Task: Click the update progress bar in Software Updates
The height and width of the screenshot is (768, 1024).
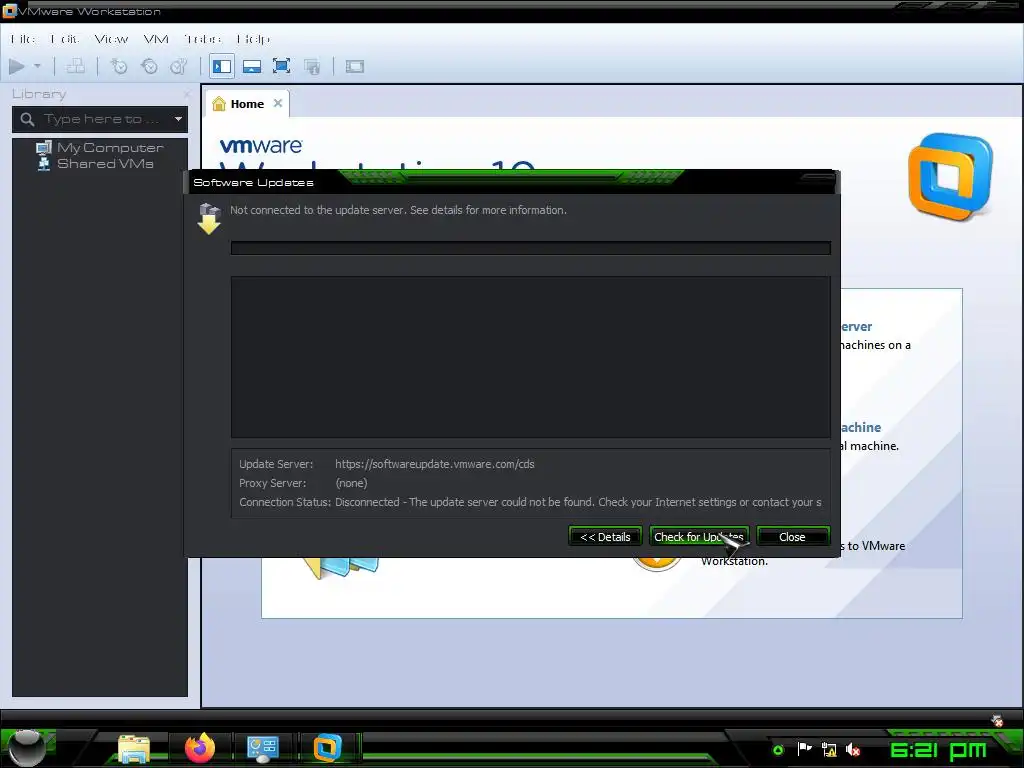Action: 530,248
